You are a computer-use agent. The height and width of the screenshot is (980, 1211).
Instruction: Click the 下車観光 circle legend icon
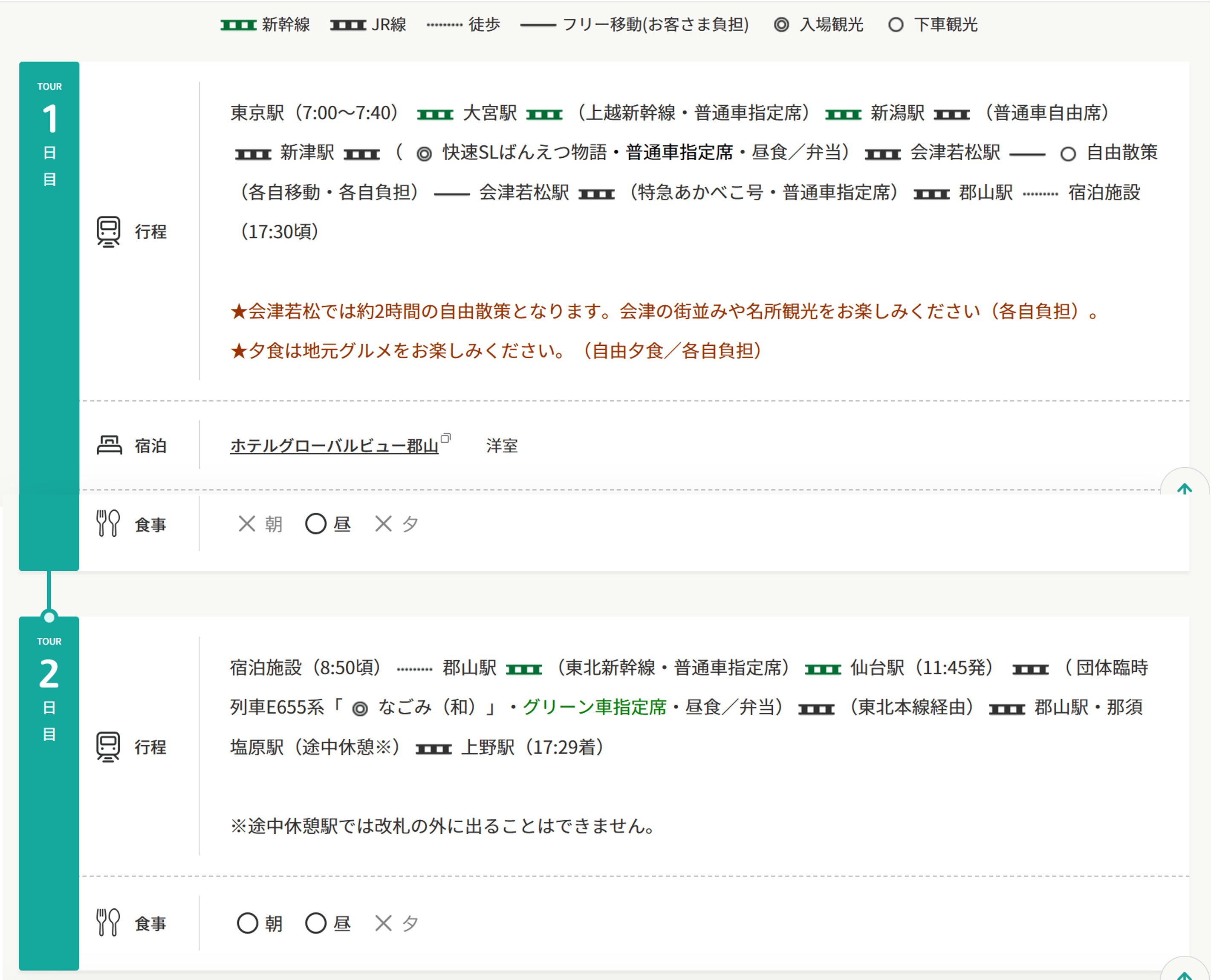(896, 25)
